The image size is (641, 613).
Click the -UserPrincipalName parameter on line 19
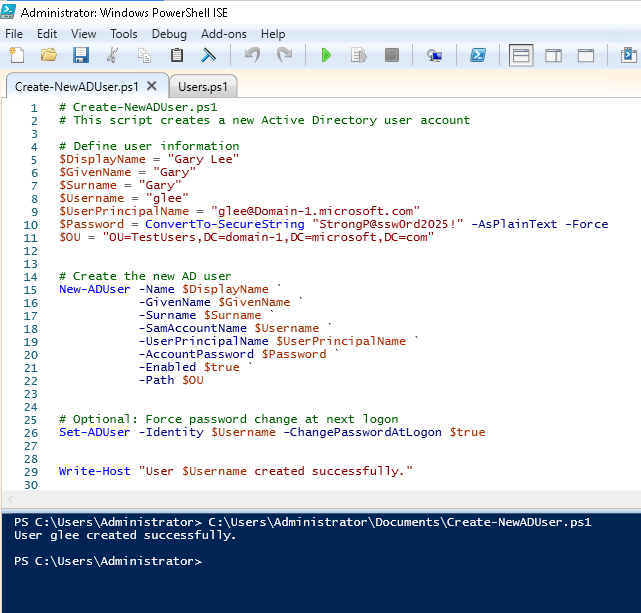coord(204,341)
